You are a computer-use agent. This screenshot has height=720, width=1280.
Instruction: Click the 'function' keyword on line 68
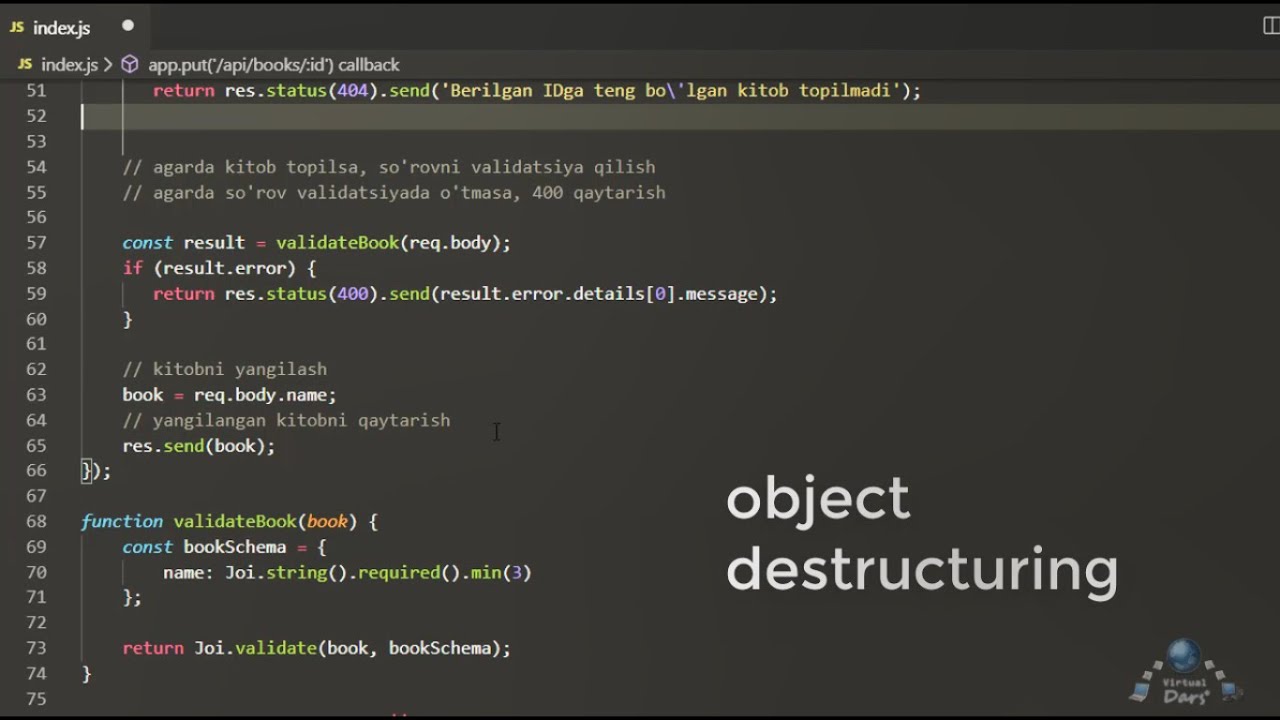[122, 522]
